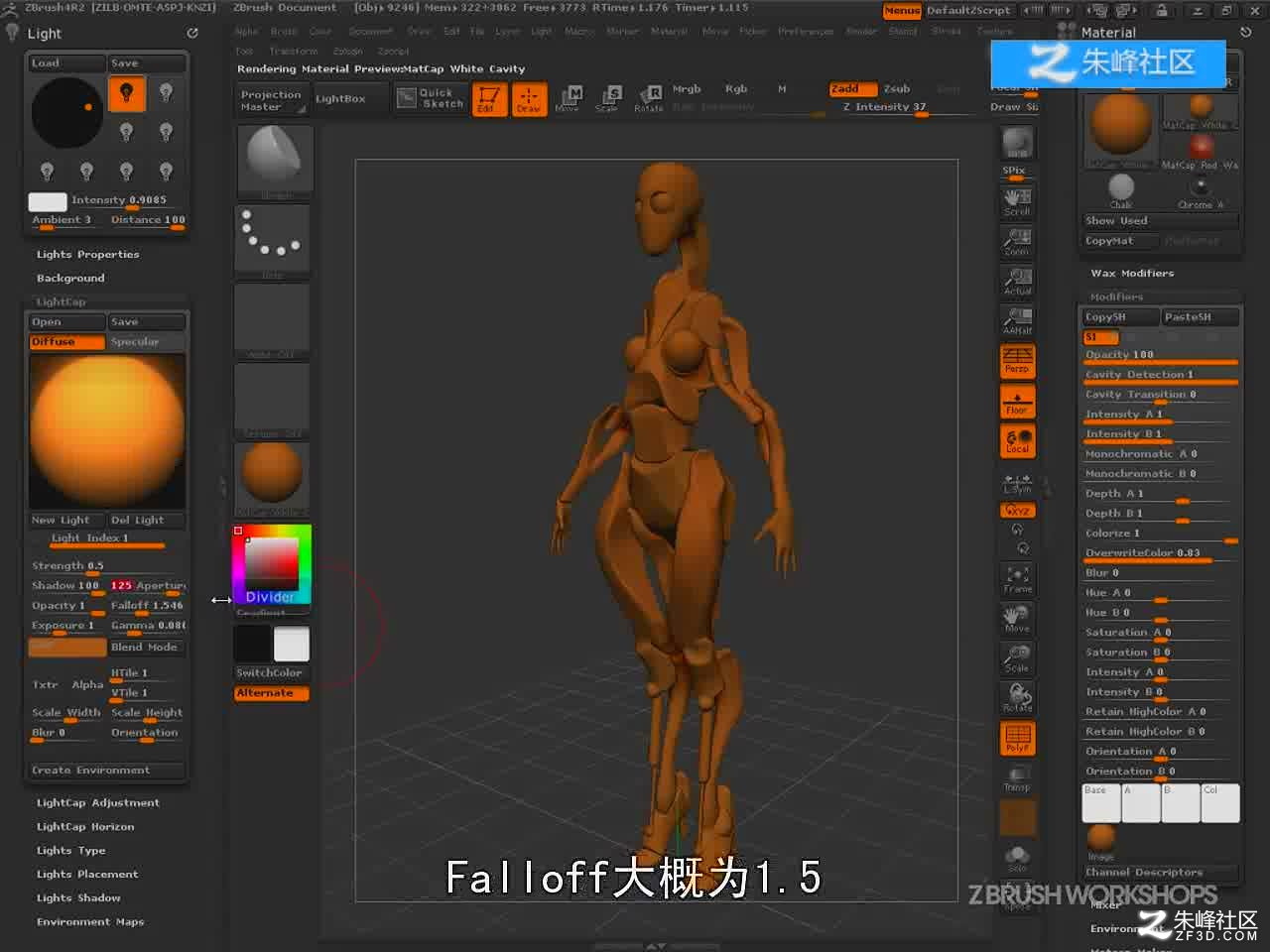The image size is (1270, 952).
Task: Select the first orange light bulb
Action: (x=126, y=94)
